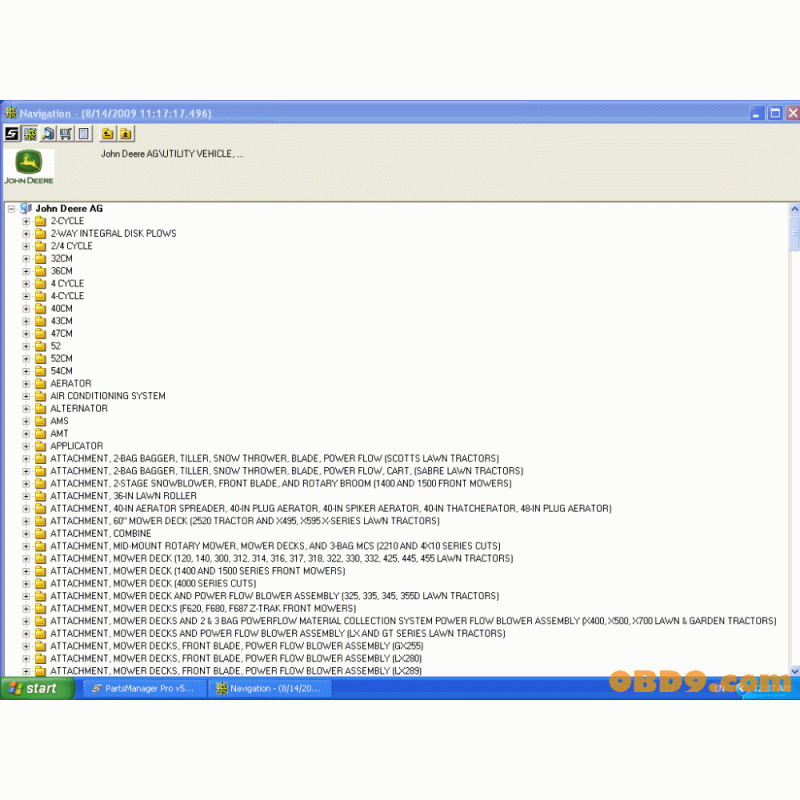Select ATTACHMENT, 40-IN AERATOR SPREADER item
This screenshot has width=800, height=800.
(x=331, y=509)
